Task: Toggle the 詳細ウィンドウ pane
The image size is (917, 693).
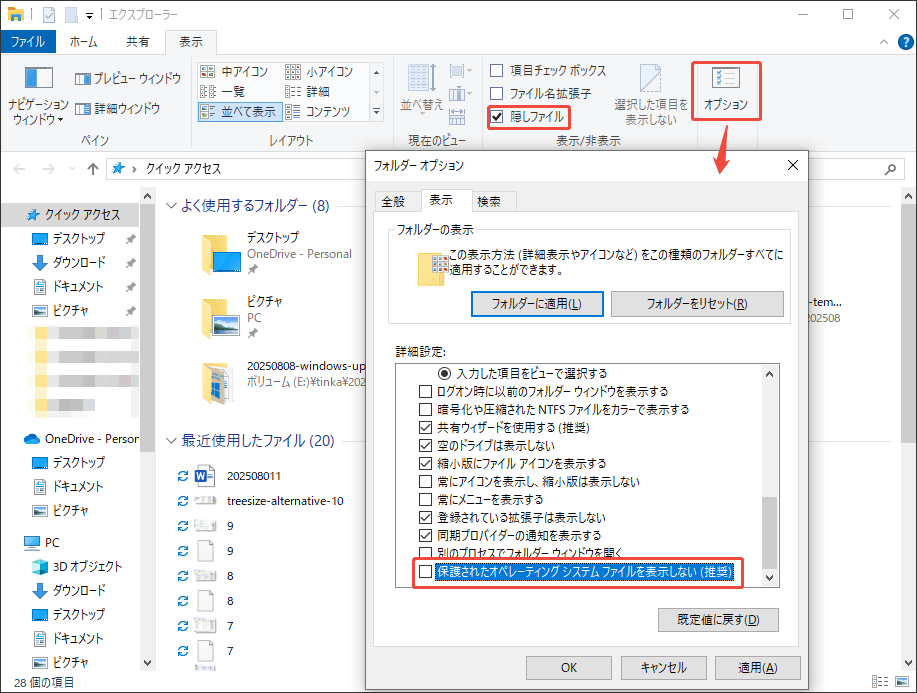Action: point(118,108)
